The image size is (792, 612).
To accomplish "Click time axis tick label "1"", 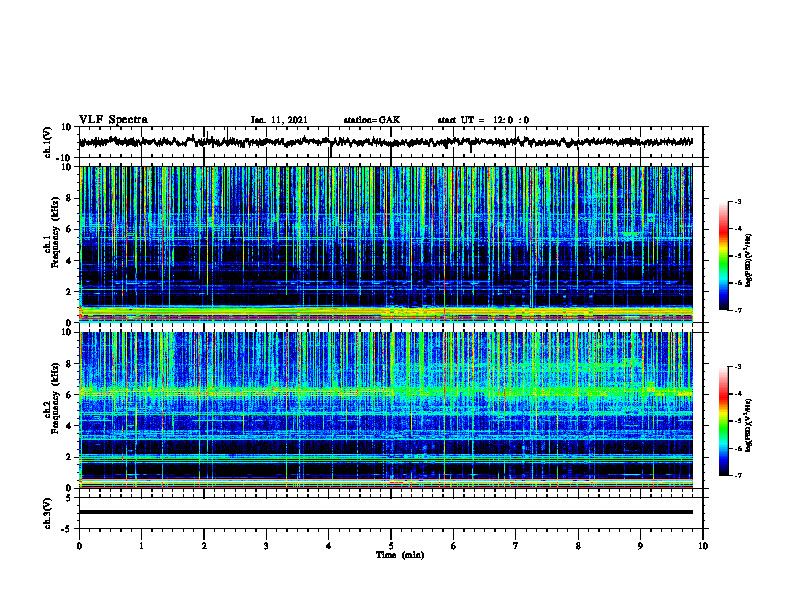I will [x=141, y=546].
